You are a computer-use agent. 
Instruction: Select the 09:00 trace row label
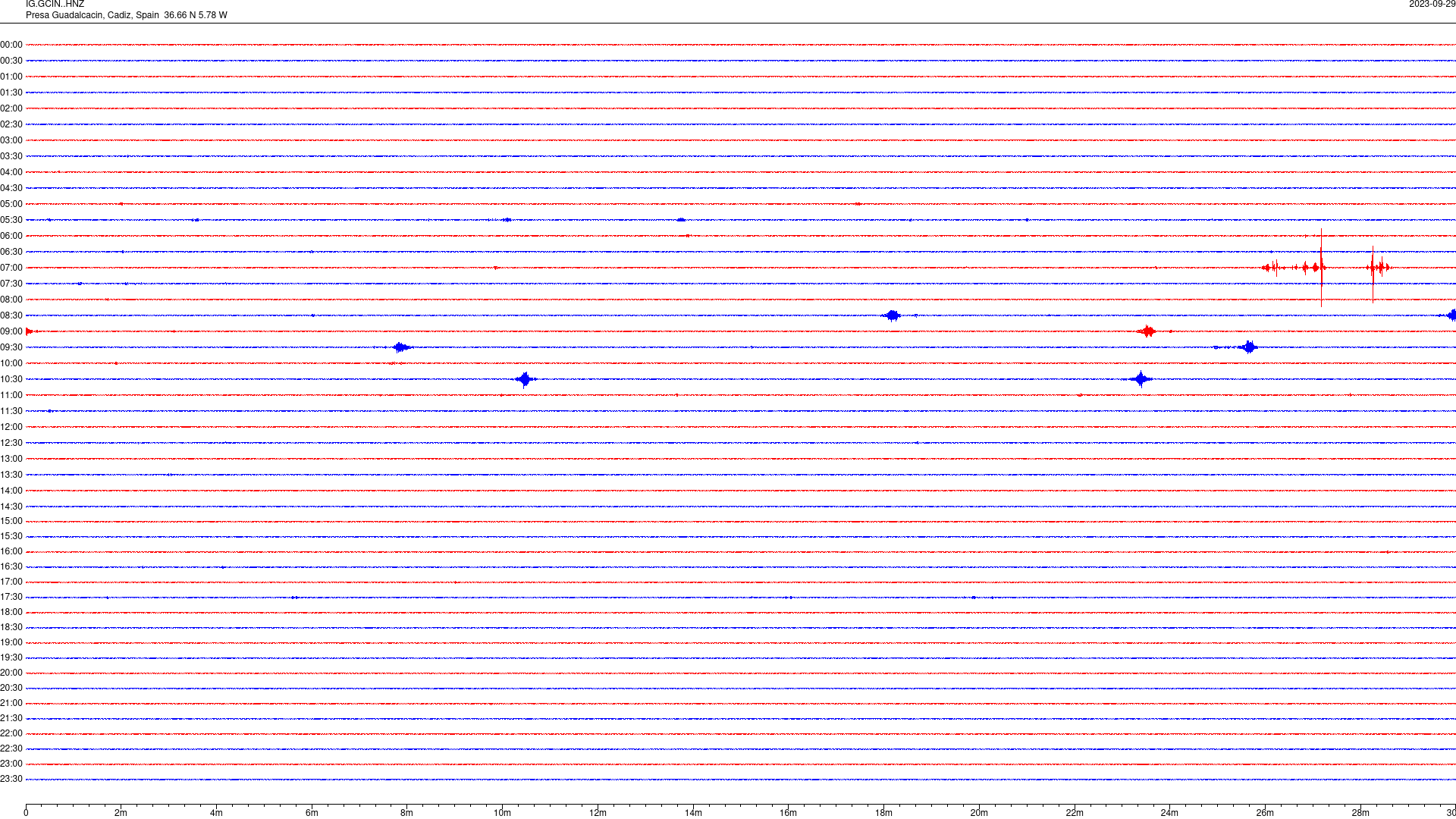(11, 331)
